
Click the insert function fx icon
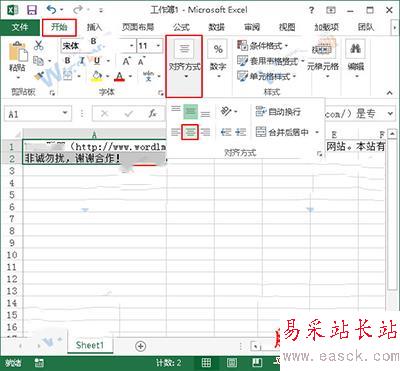pyautogui.click(x=153, y=114)
